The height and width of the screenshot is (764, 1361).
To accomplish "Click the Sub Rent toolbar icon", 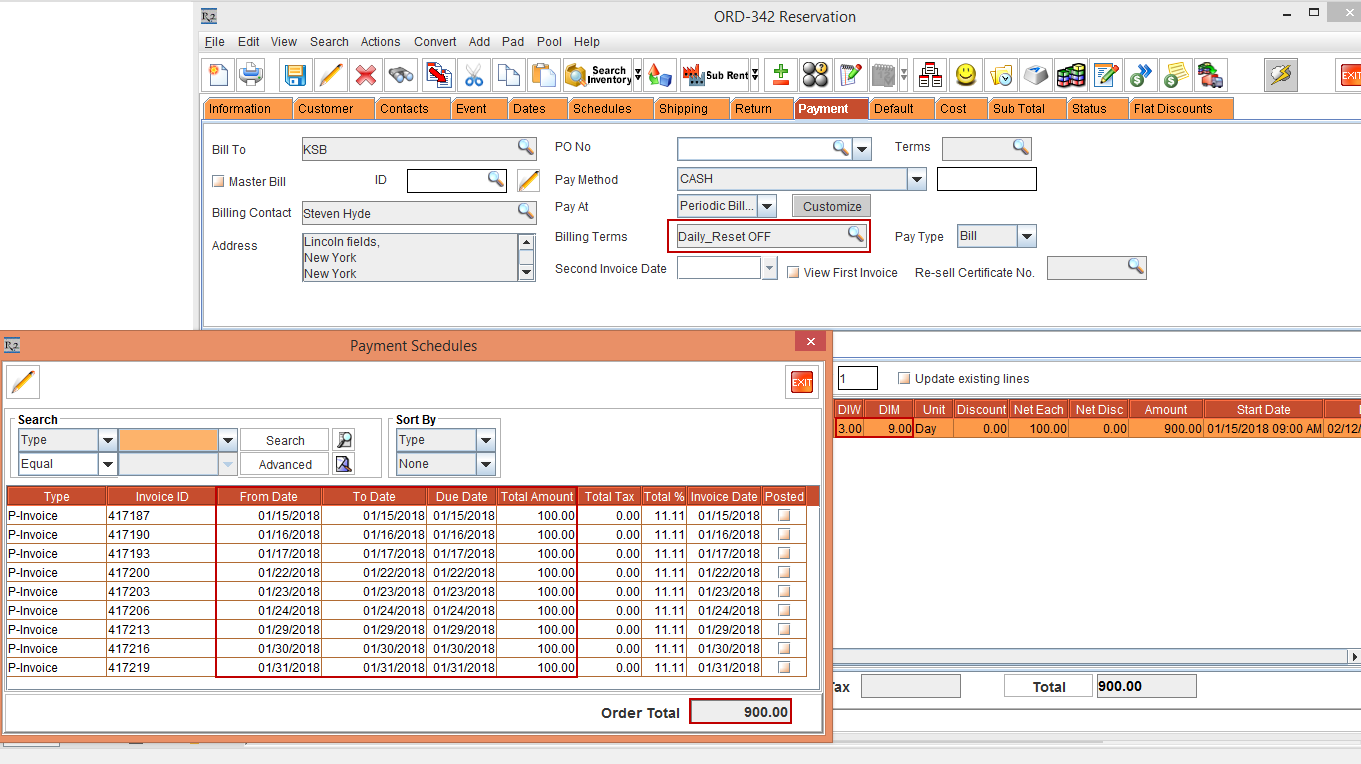I will [x=715, y=75].
